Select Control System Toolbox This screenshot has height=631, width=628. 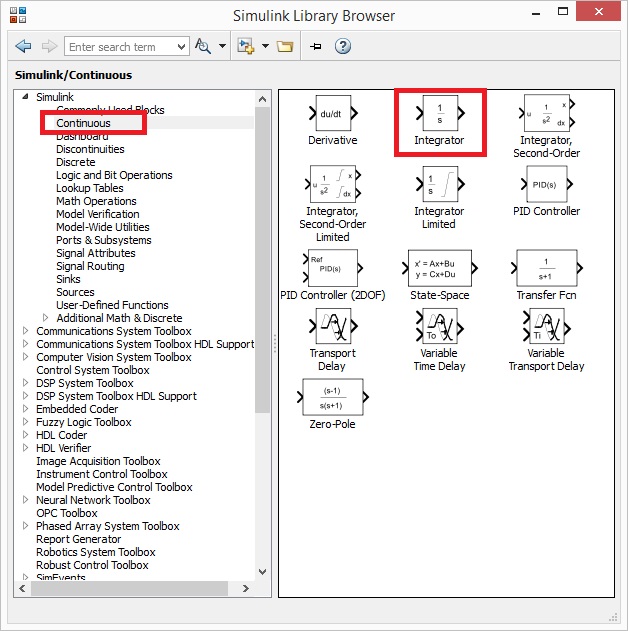[x=93, y=370]
